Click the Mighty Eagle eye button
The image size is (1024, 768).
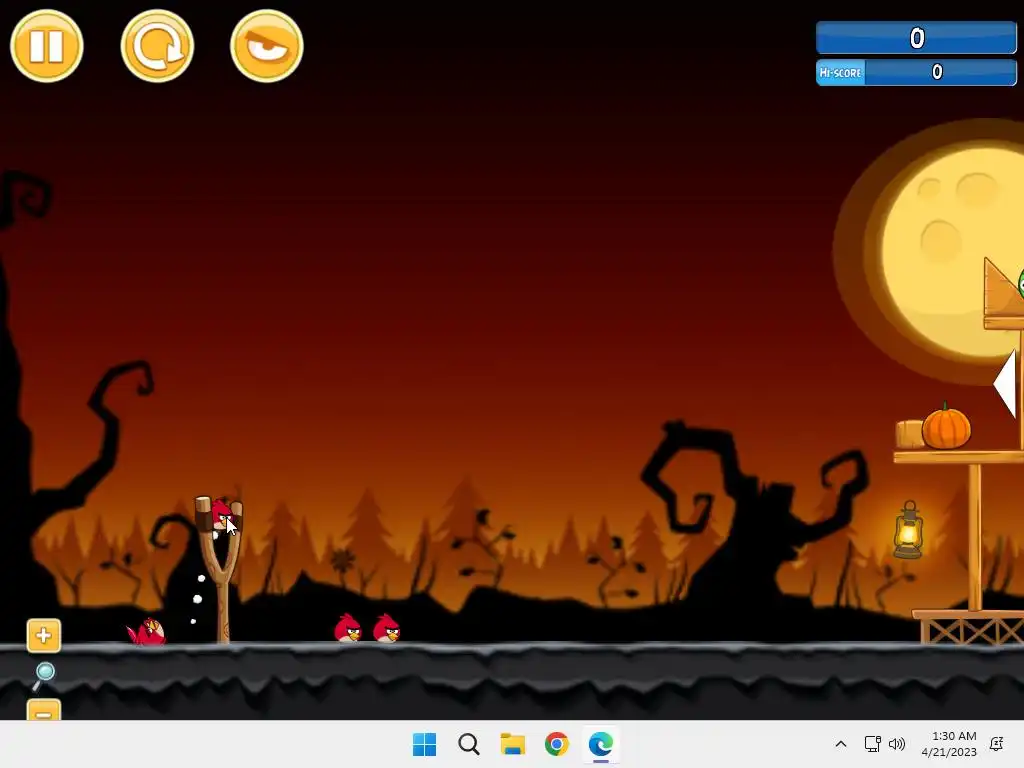click(266, 46)
